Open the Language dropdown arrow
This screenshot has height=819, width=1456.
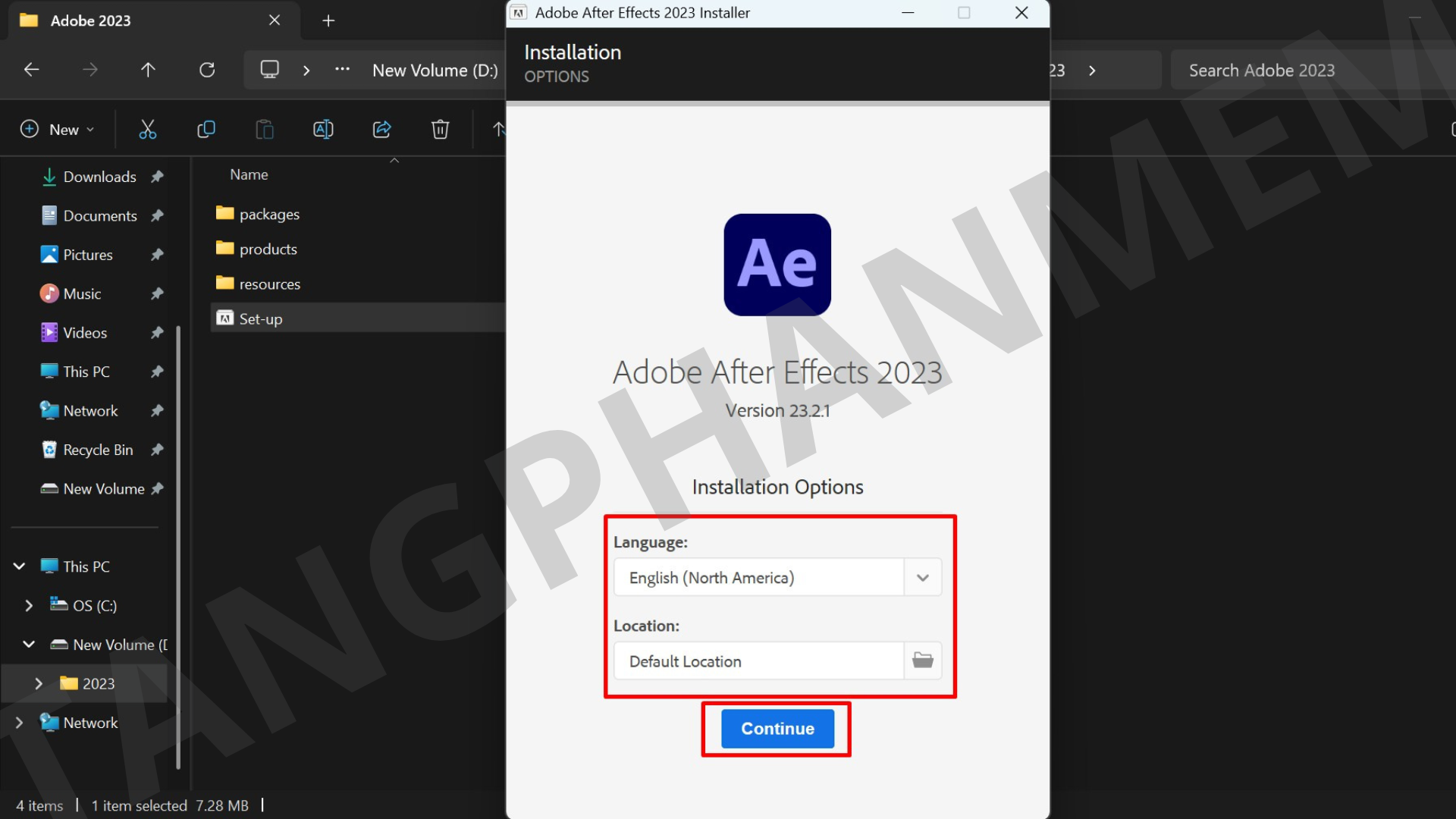coord(922,578)
